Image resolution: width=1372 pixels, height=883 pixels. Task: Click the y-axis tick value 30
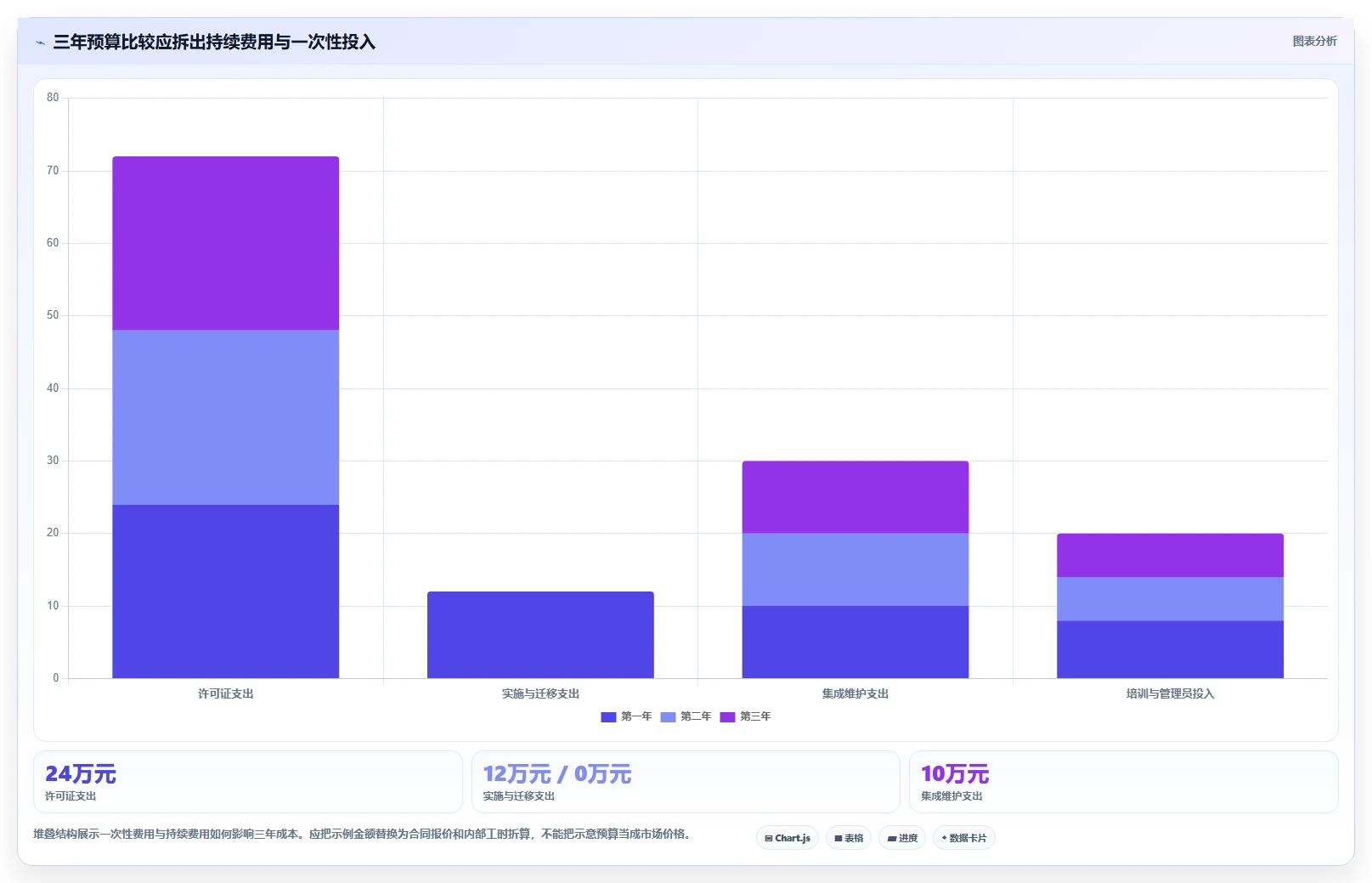point(53,461)
